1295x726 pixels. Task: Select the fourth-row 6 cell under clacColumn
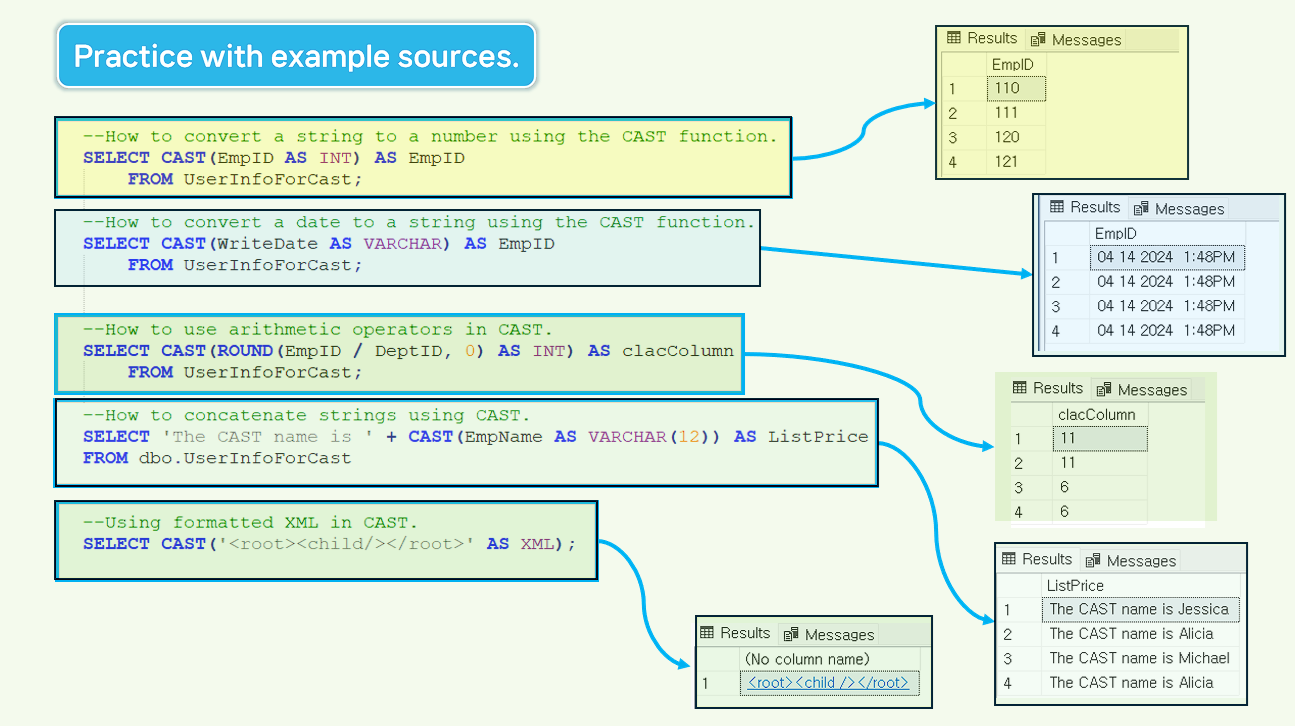click(1099, 511)
